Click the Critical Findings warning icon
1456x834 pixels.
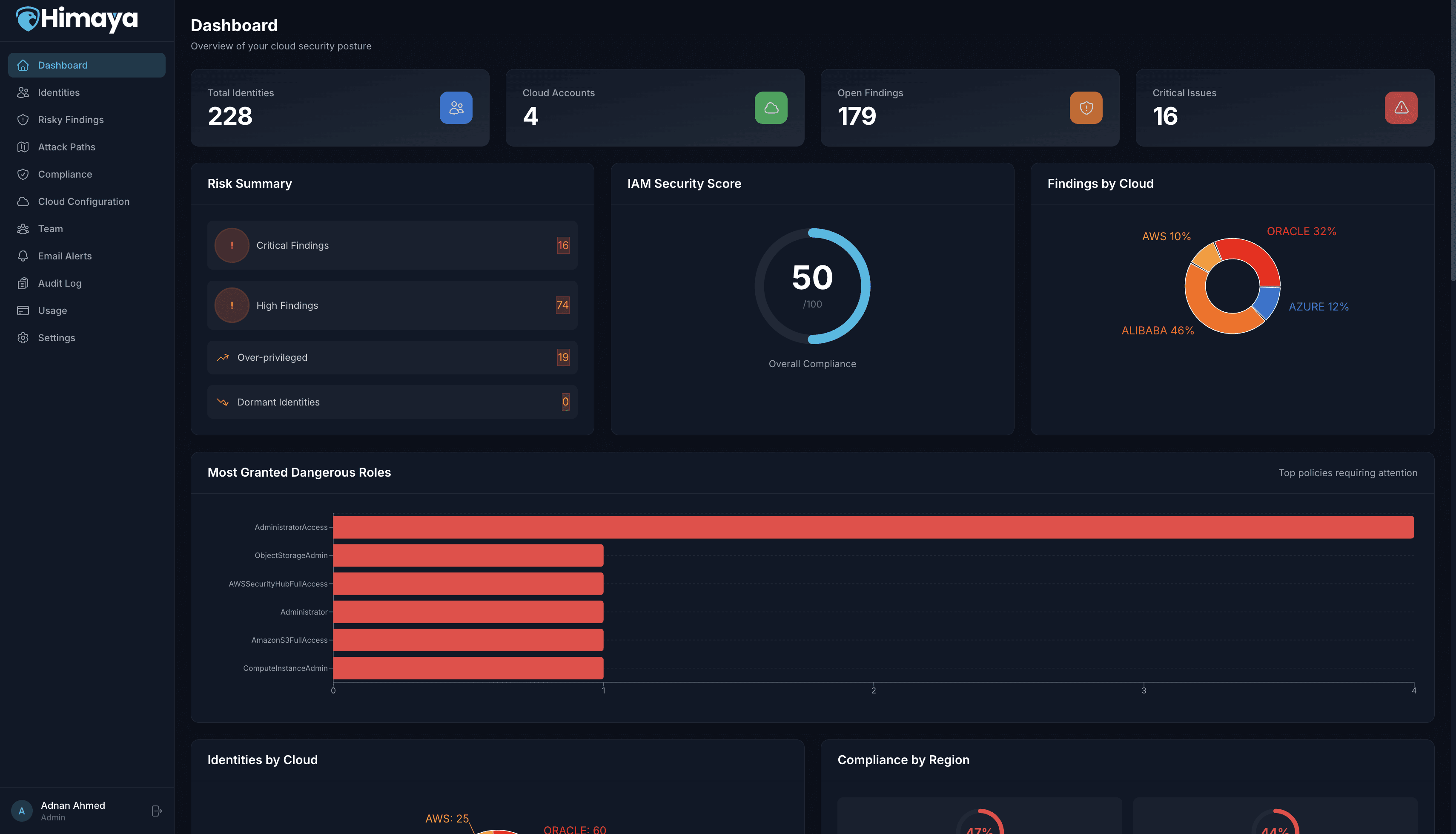[231, 245]
